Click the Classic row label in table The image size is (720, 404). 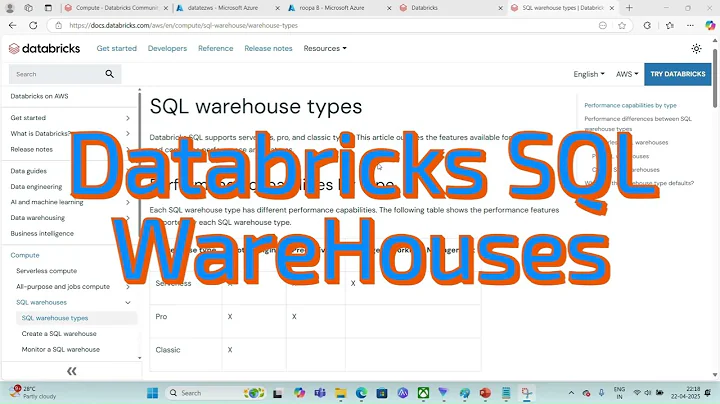pos(168,350)
